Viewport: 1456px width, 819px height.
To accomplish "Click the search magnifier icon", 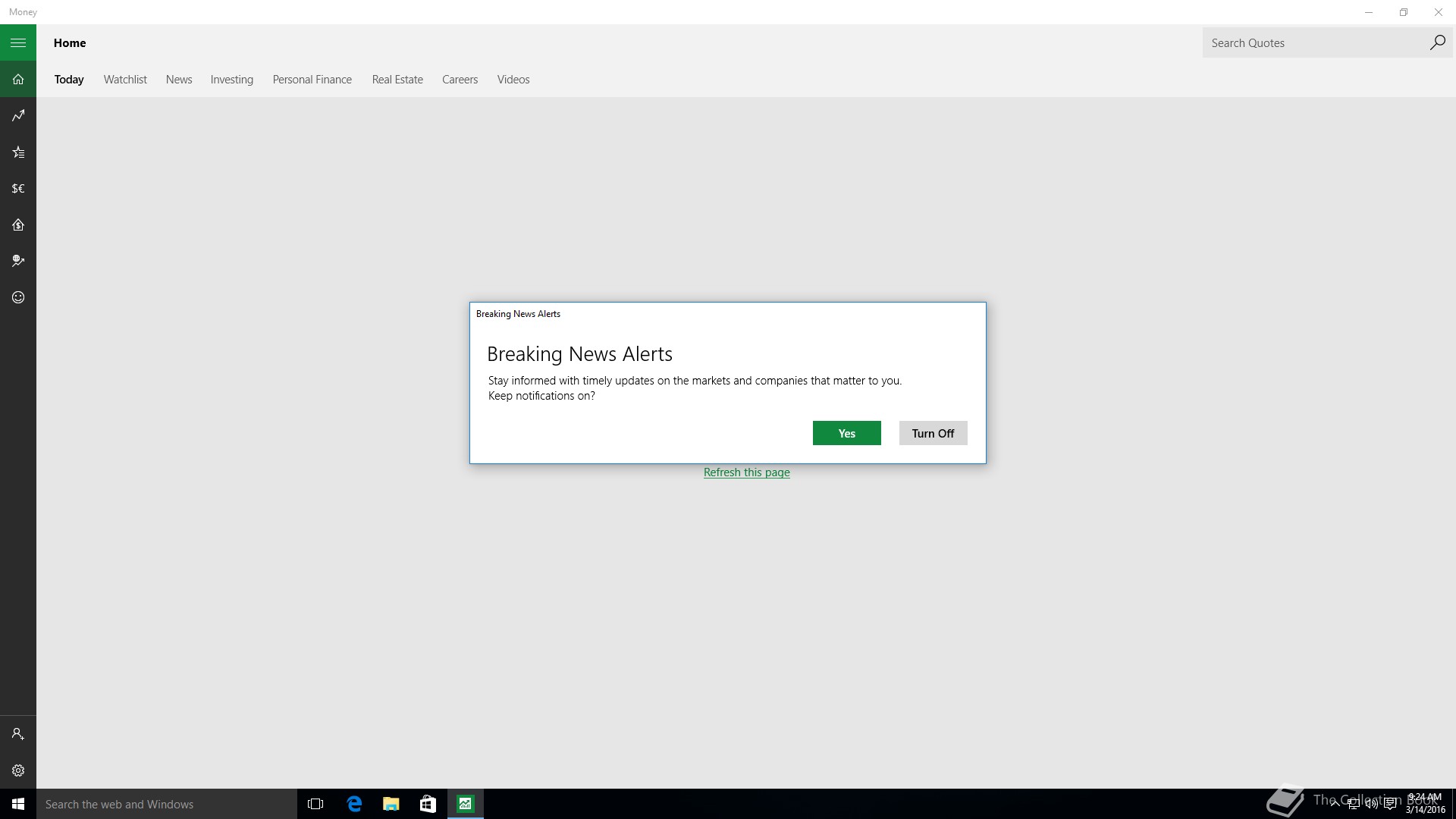I will [1437, 42].
